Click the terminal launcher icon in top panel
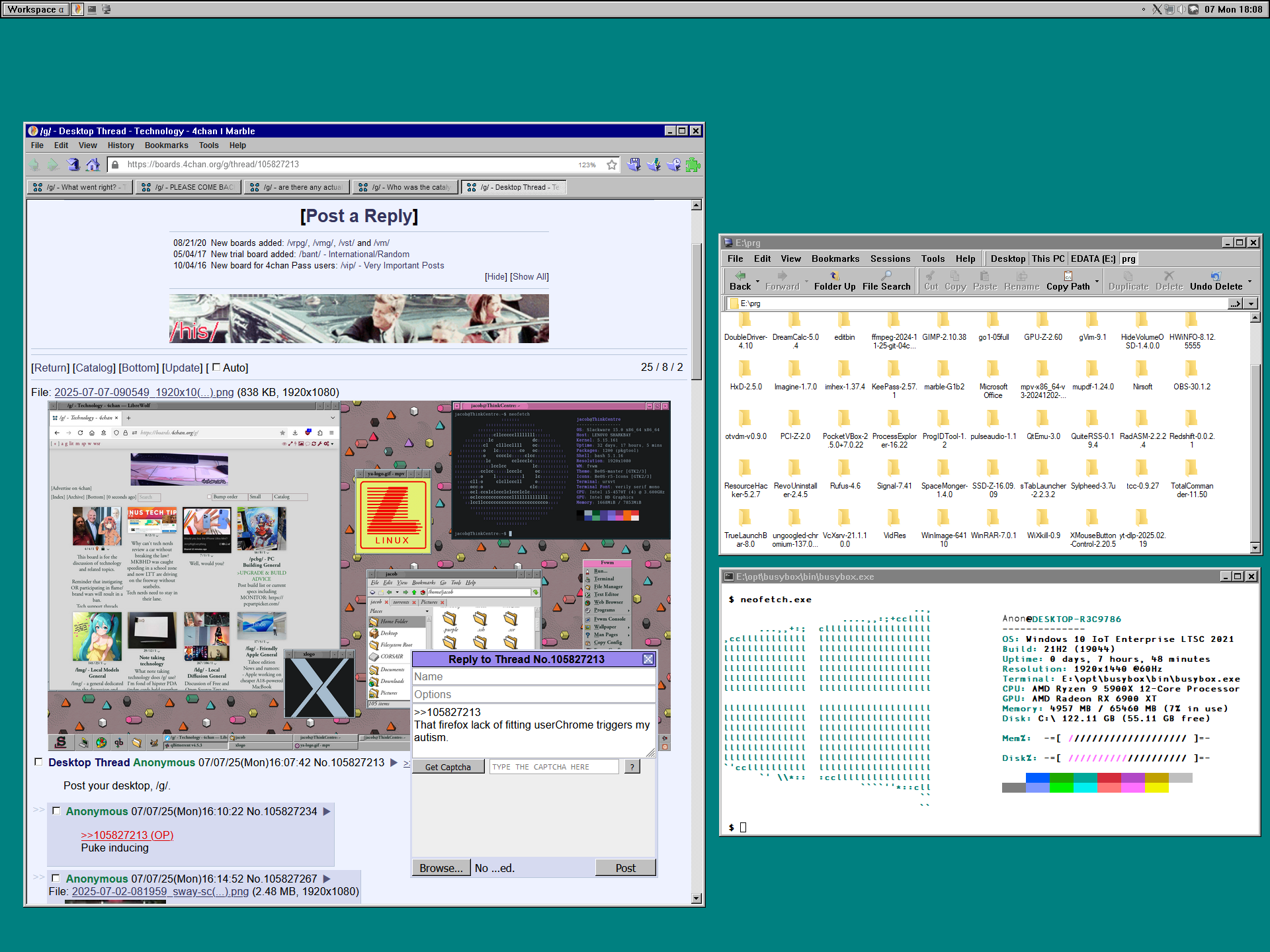1270x952 pixels. (x=92, y=9)
